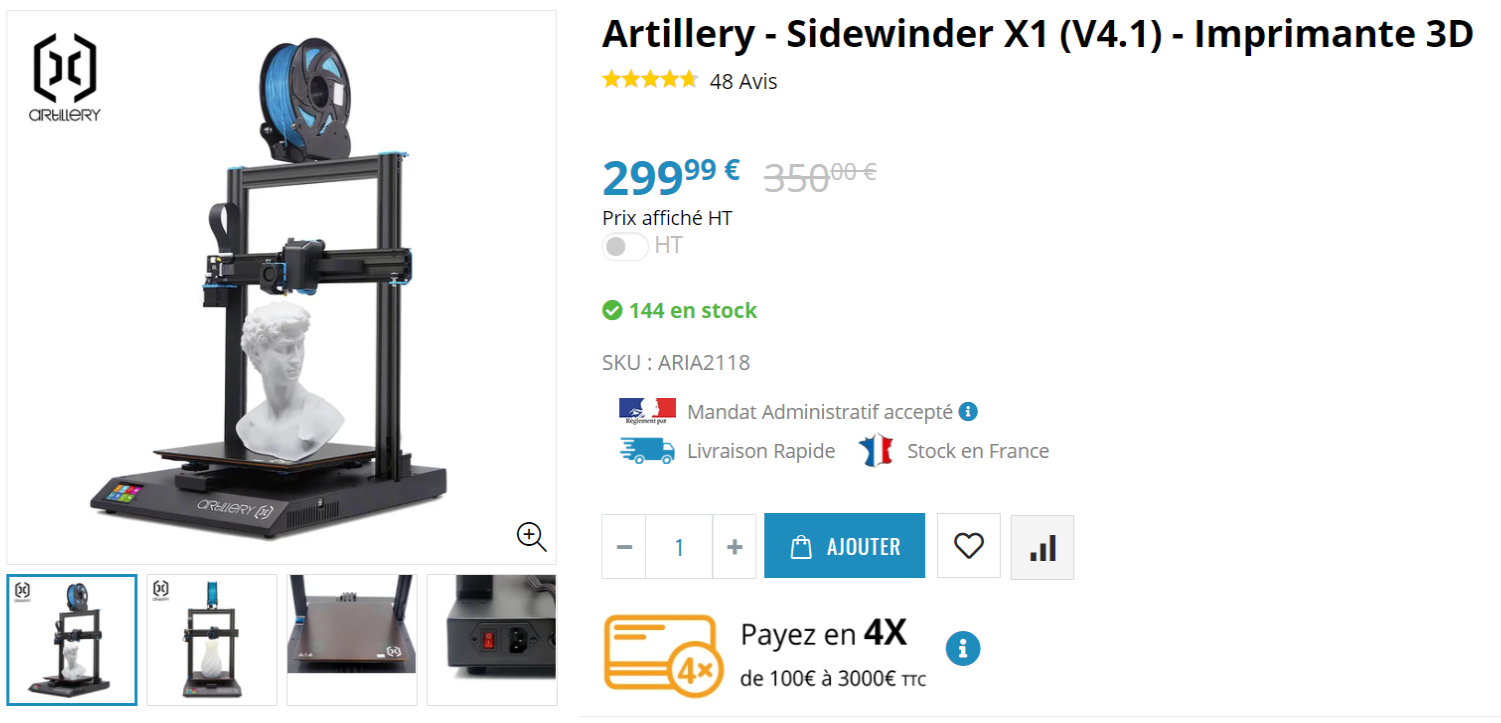1501x723 pixels.
Task: Select the print bed close-up thumbnail
Action: click(x=352, y=640)
